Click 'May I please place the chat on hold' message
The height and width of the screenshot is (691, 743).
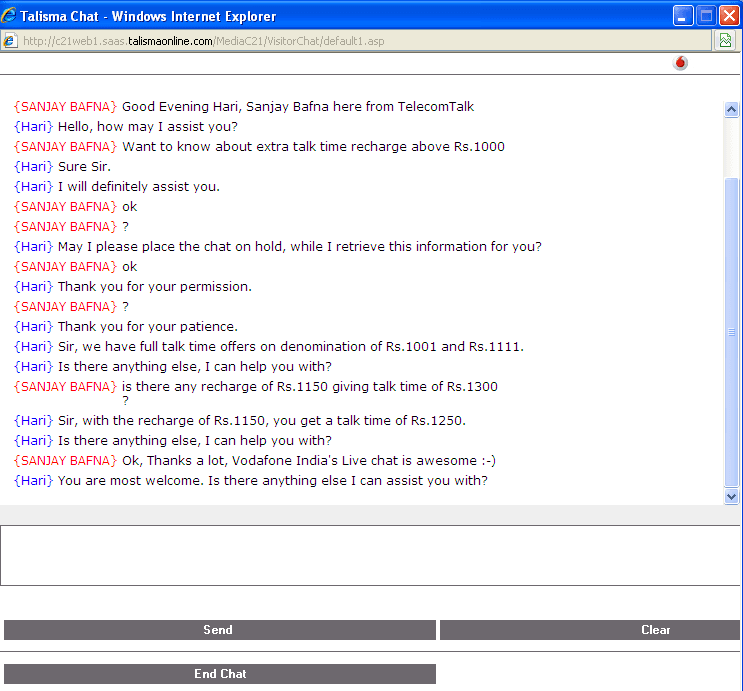299,246
